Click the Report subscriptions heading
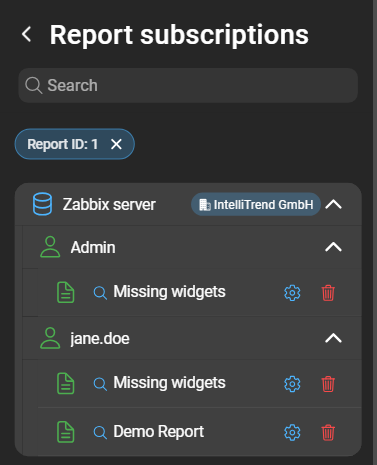 [x=179, y=35]
